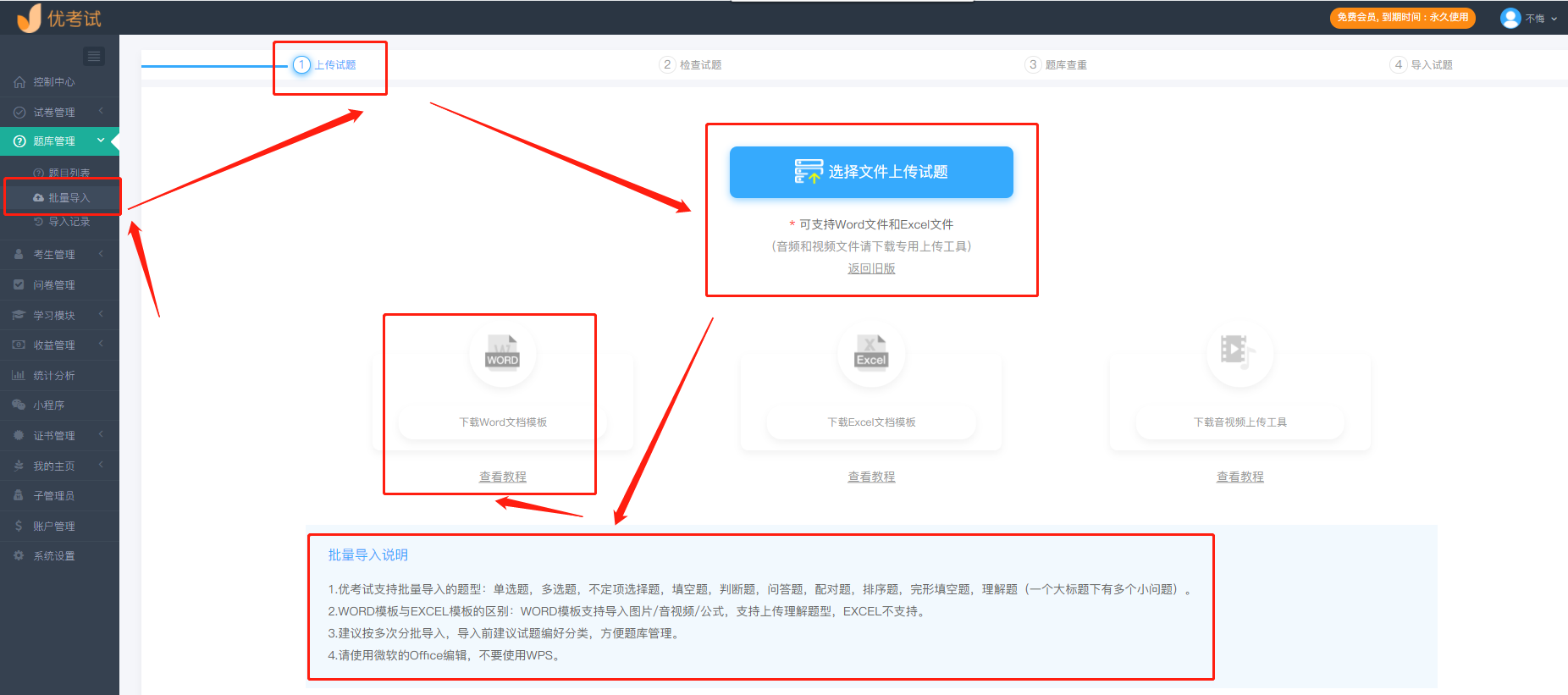This screenshot has width=1568, height=695.
Task: Click the cloud upload icon beside 批量导入
Action: coord(38,198)
